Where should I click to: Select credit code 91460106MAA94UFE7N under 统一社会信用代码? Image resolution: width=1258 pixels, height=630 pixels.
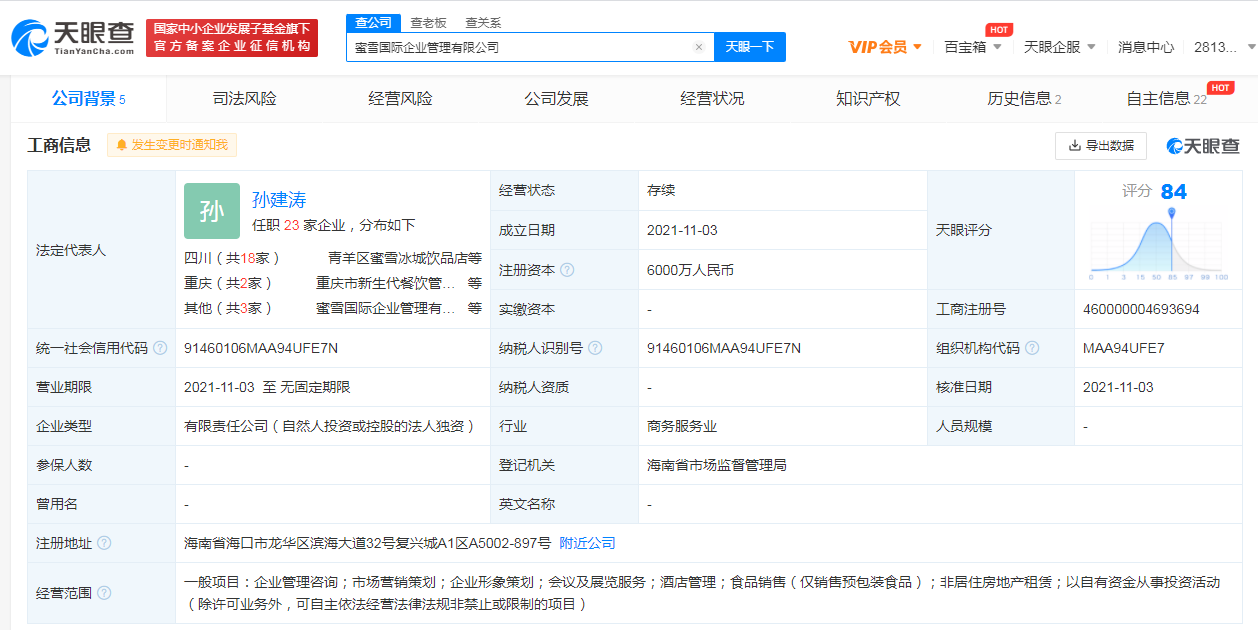[261, 348]
